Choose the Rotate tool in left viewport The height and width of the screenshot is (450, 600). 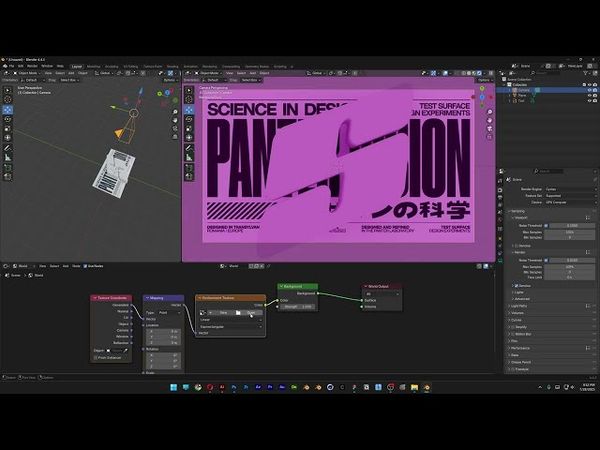8,119
